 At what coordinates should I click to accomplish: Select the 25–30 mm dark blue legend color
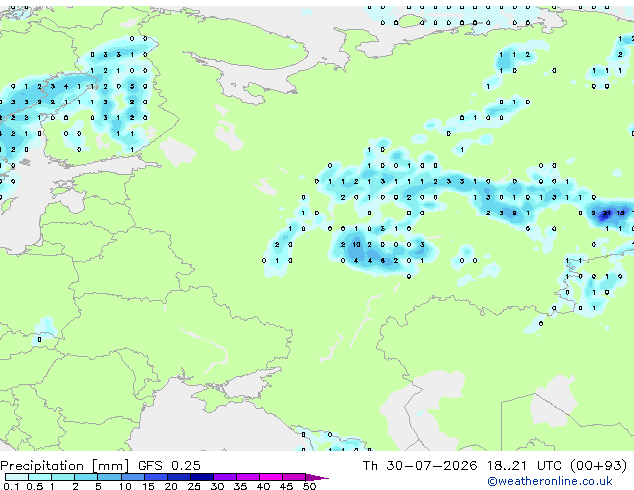202,477
